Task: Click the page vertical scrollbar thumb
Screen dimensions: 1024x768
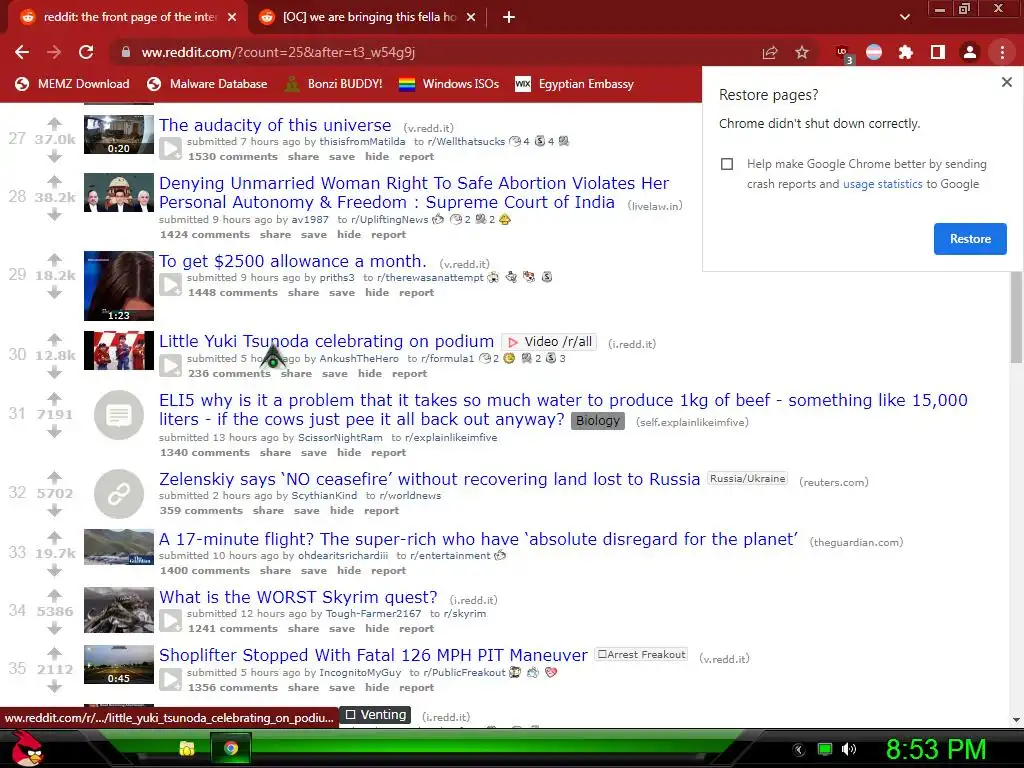Action: (x=1016, y=317)
